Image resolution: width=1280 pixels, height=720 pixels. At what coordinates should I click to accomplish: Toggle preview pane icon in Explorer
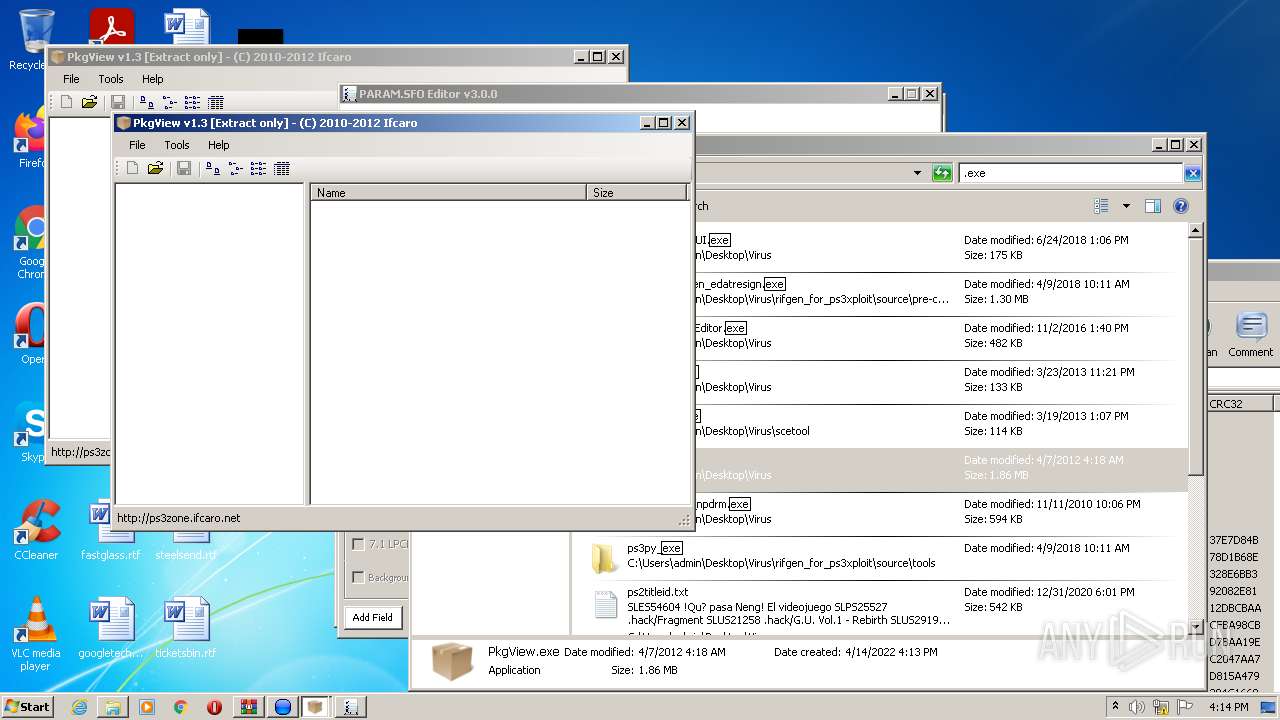(x=1152, y=206)
